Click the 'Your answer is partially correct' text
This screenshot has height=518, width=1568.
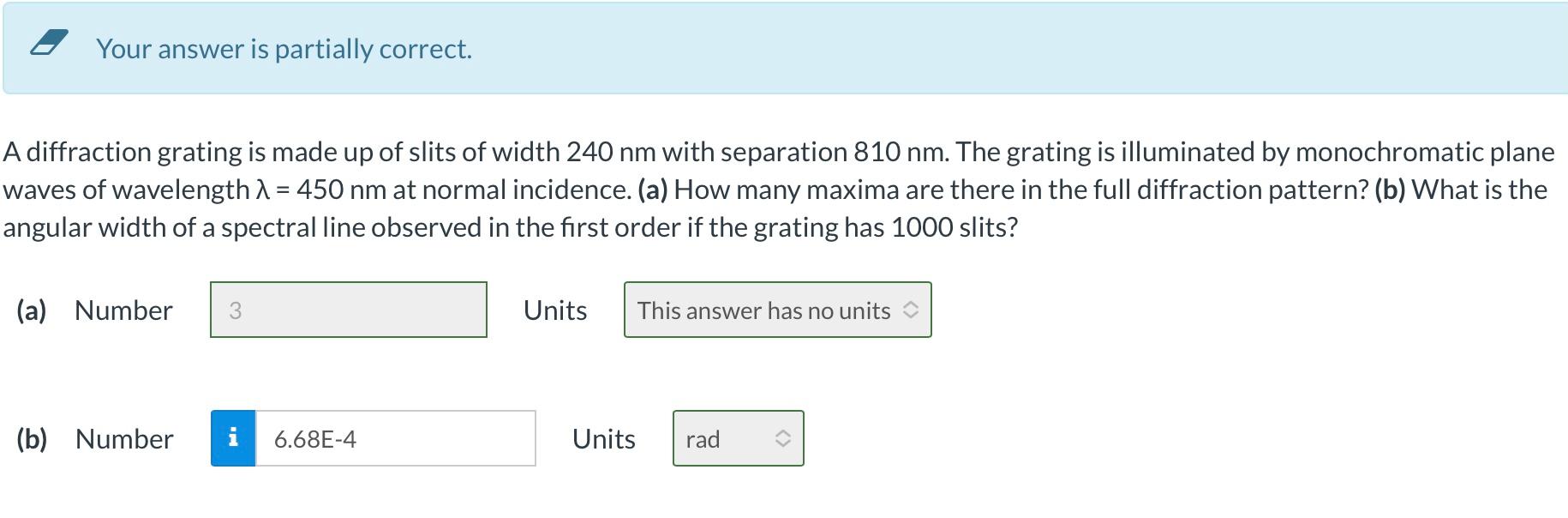click(284, 49)
